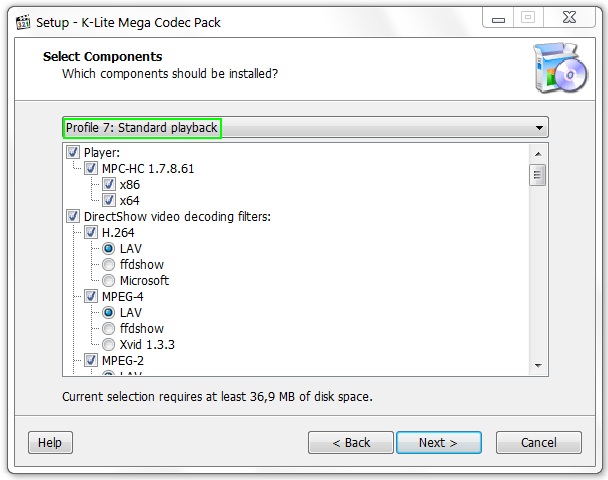608x480 pixels.
Task: Cancel the setup wizard
Action: [539, 442]
